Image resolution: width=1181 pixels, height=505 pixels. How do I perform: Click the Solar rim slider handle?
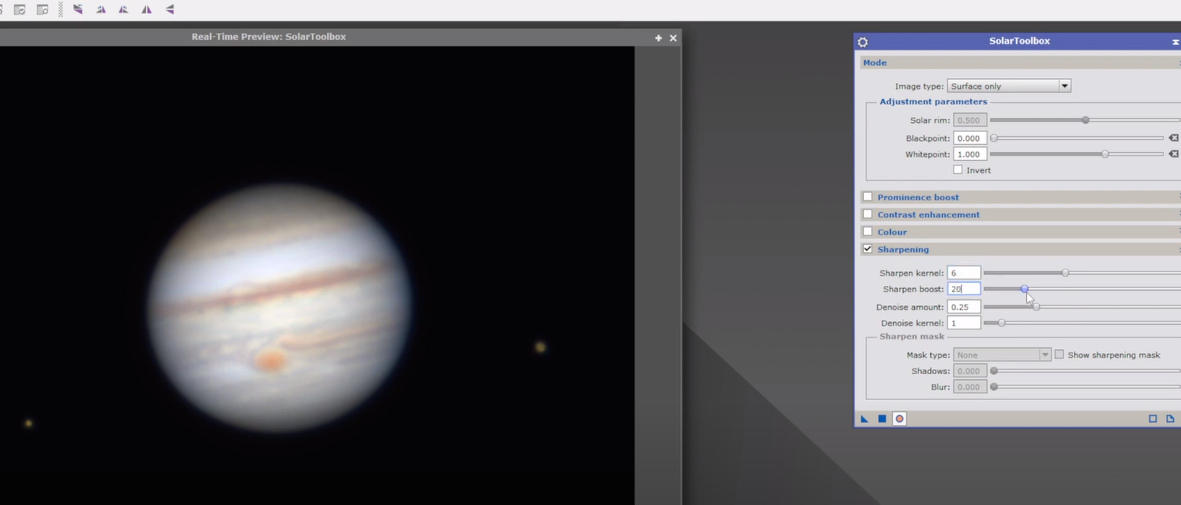1085,120
